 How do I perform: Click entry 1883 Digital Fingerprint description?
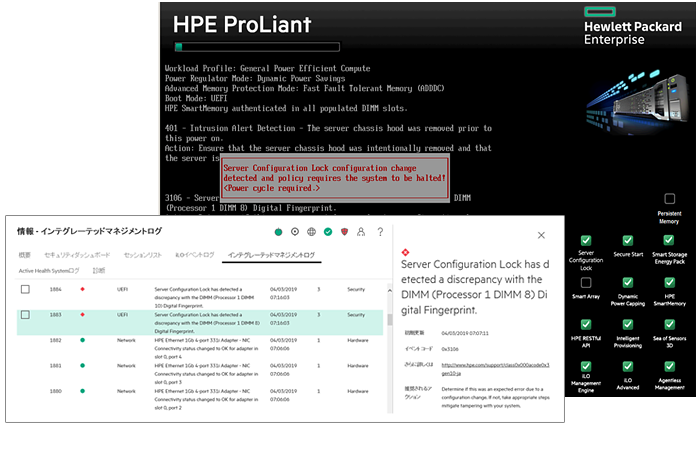206,323
